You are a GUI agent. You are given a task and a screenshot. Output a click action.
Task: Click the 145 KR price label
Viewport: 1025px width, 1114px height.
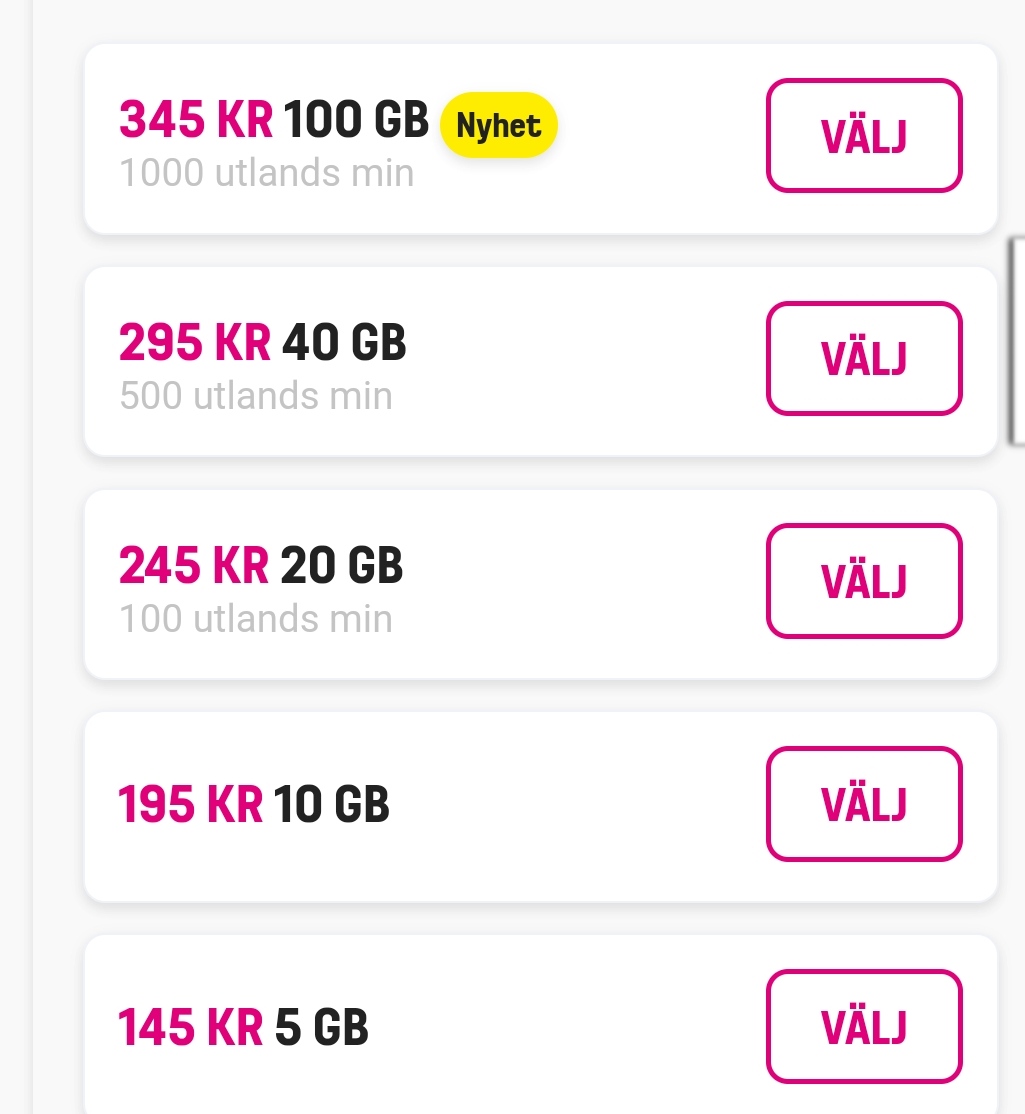(191, 1027)
